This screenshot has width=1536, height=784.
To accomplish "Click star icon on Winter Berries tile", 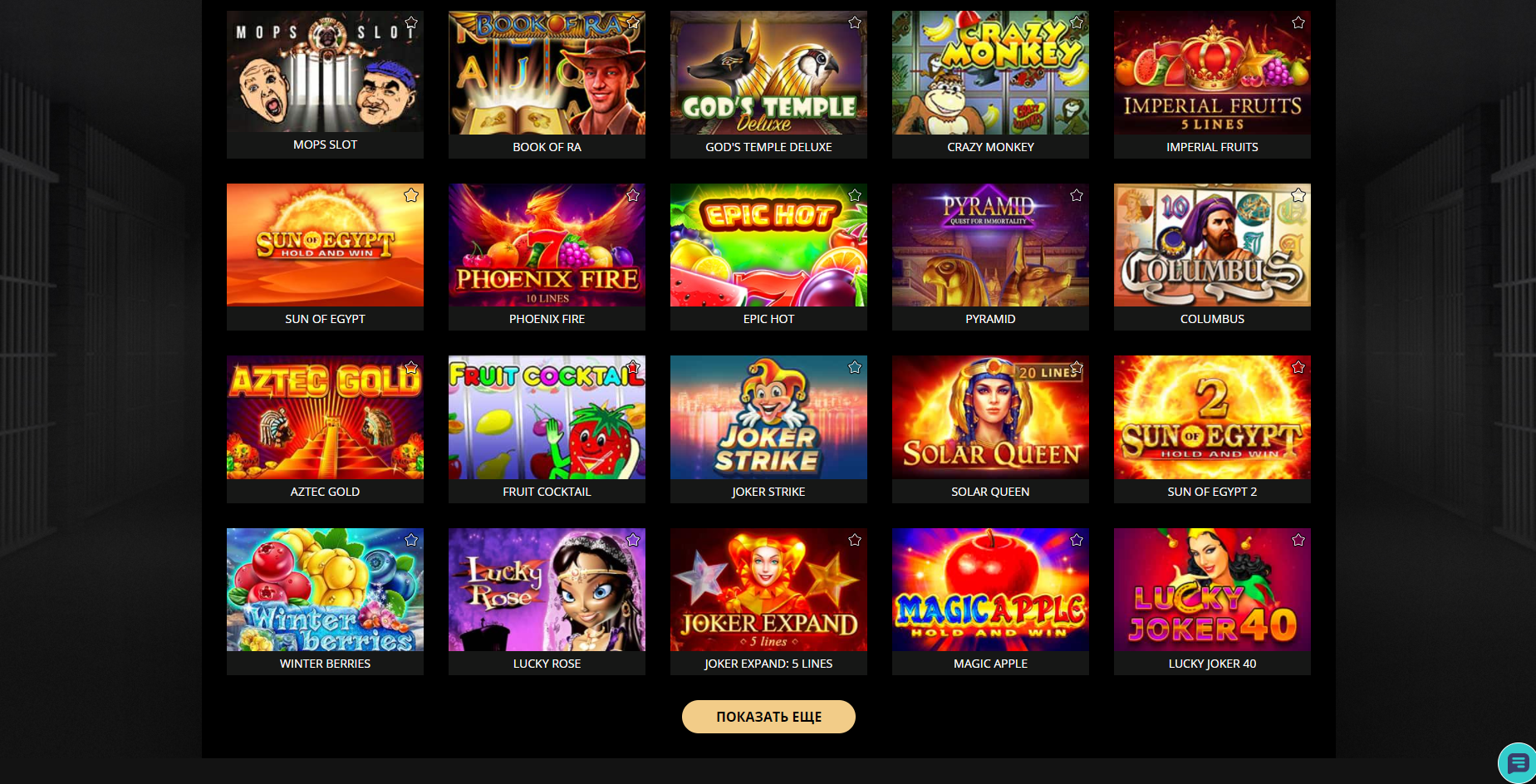I will pos(411,540).
